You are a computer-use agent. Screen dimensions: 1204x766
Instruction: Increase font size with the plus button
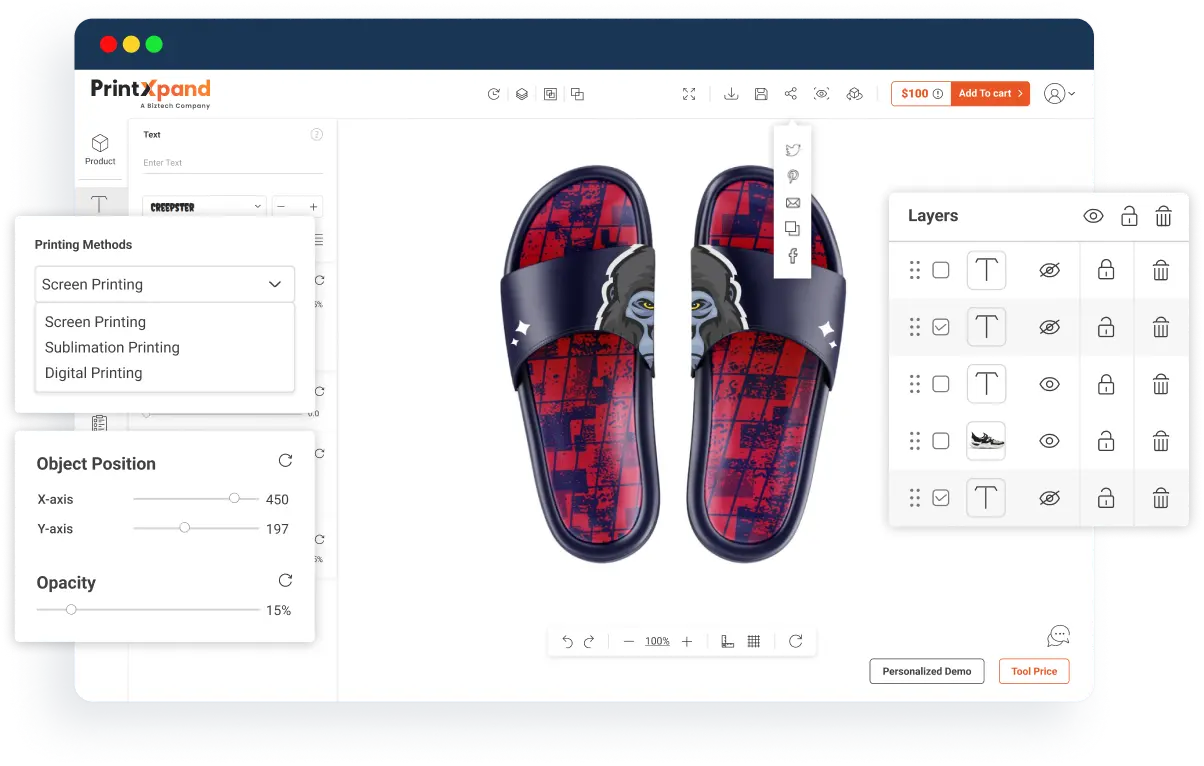pos(313,207)
